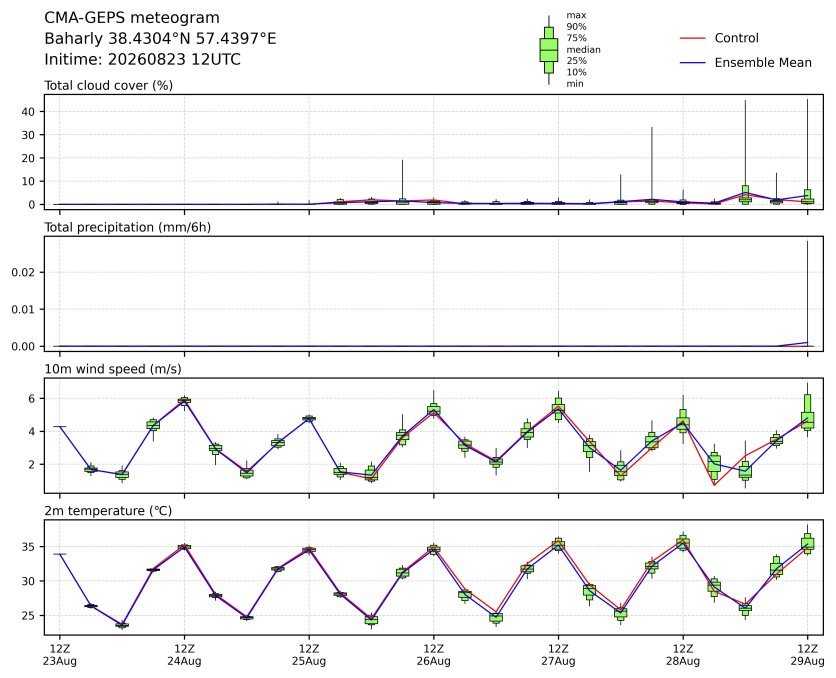The height and width of the screenshot is (678, 836).
Task: Click the 12Z 29Aug precipitation spike
Action: click(807, 293)
